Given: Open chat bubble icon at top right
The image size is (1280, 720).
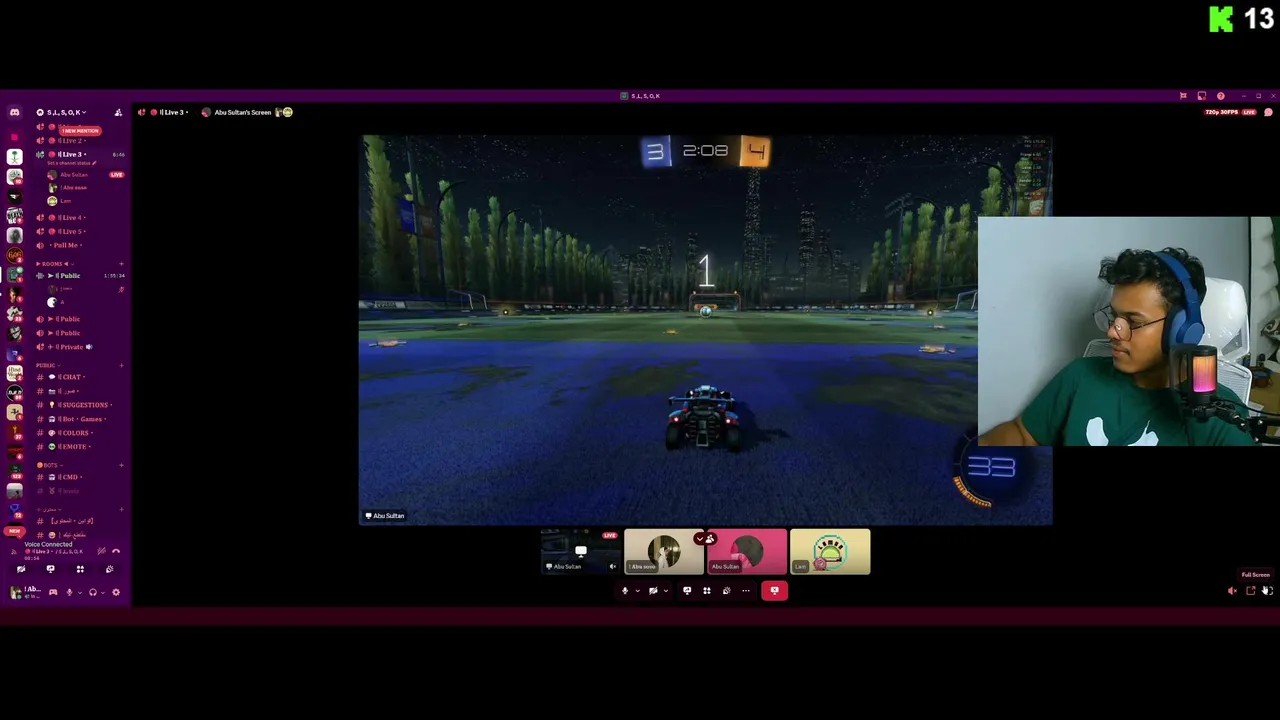Looking at the screenshot, I should pos(1268,112).
